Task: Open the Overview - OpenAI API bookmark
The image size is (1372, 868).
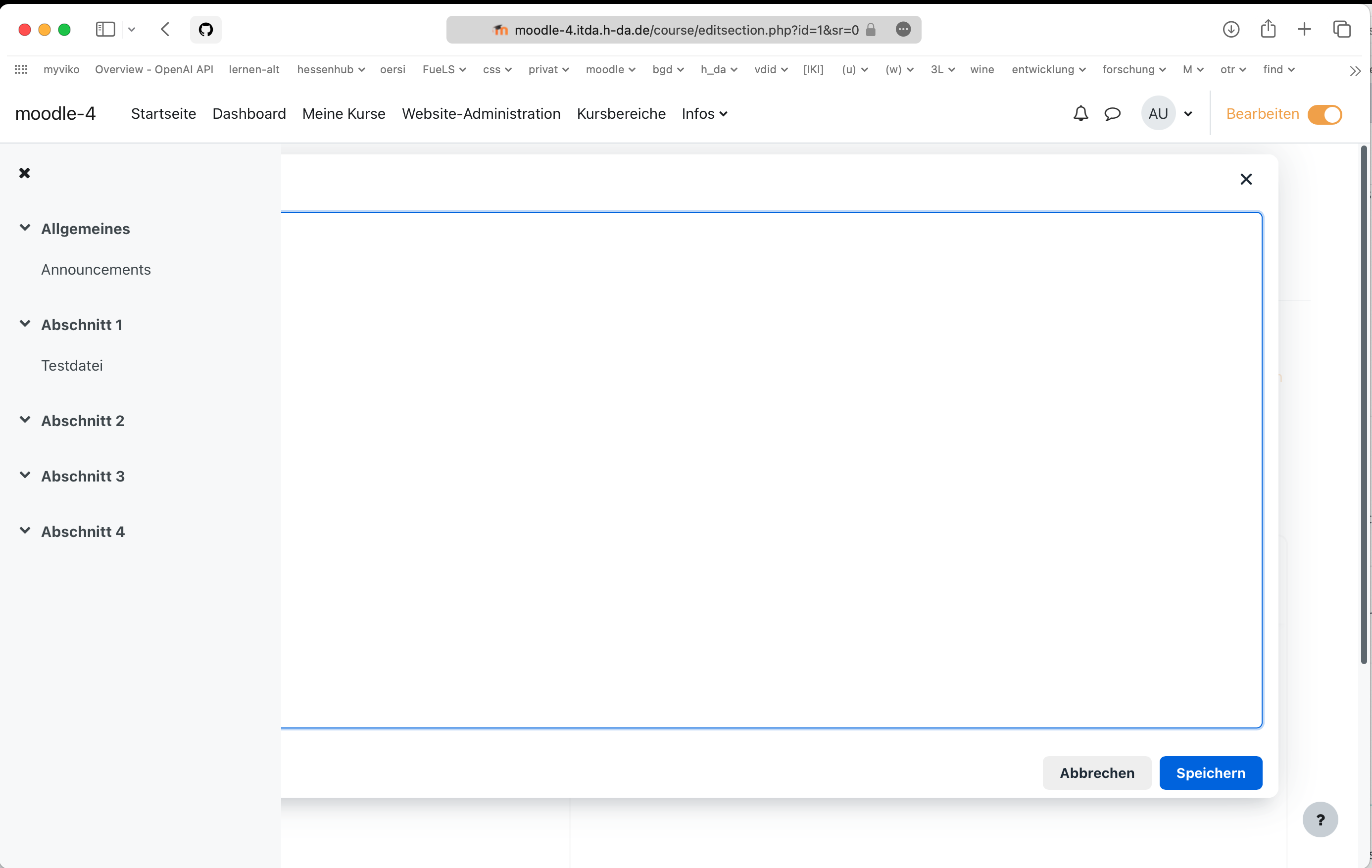Action: point(154,69)
